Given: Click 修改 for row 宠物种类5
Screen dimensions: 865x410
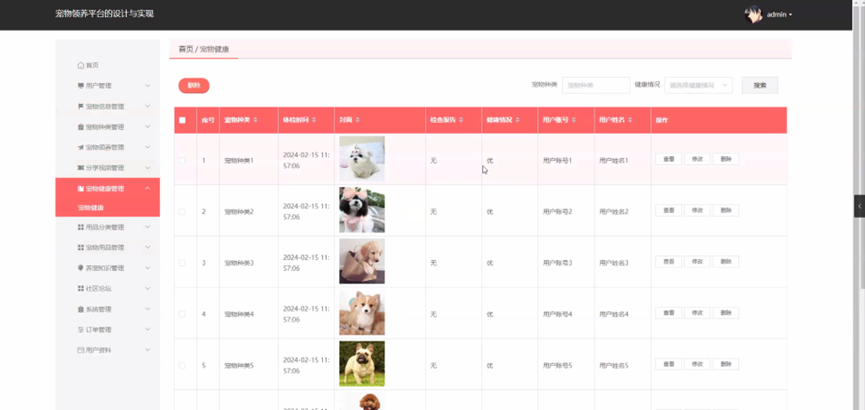Looking at the screenshot, I should coord(697,364).
